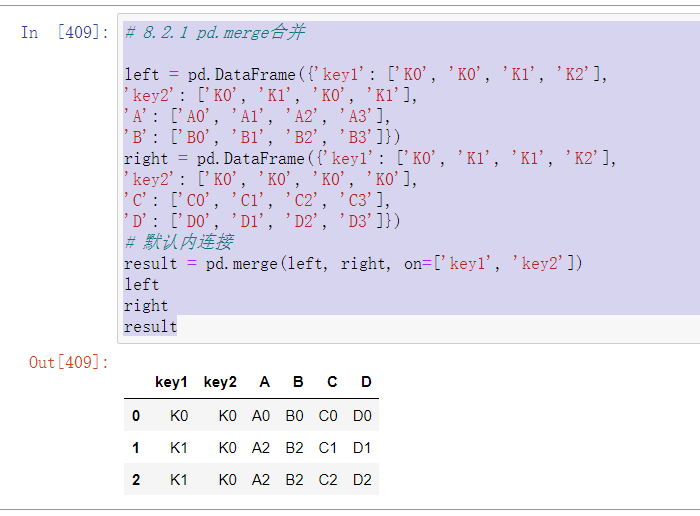Click cell D0 in the output table
700x516 pixels.
(362, 416)
